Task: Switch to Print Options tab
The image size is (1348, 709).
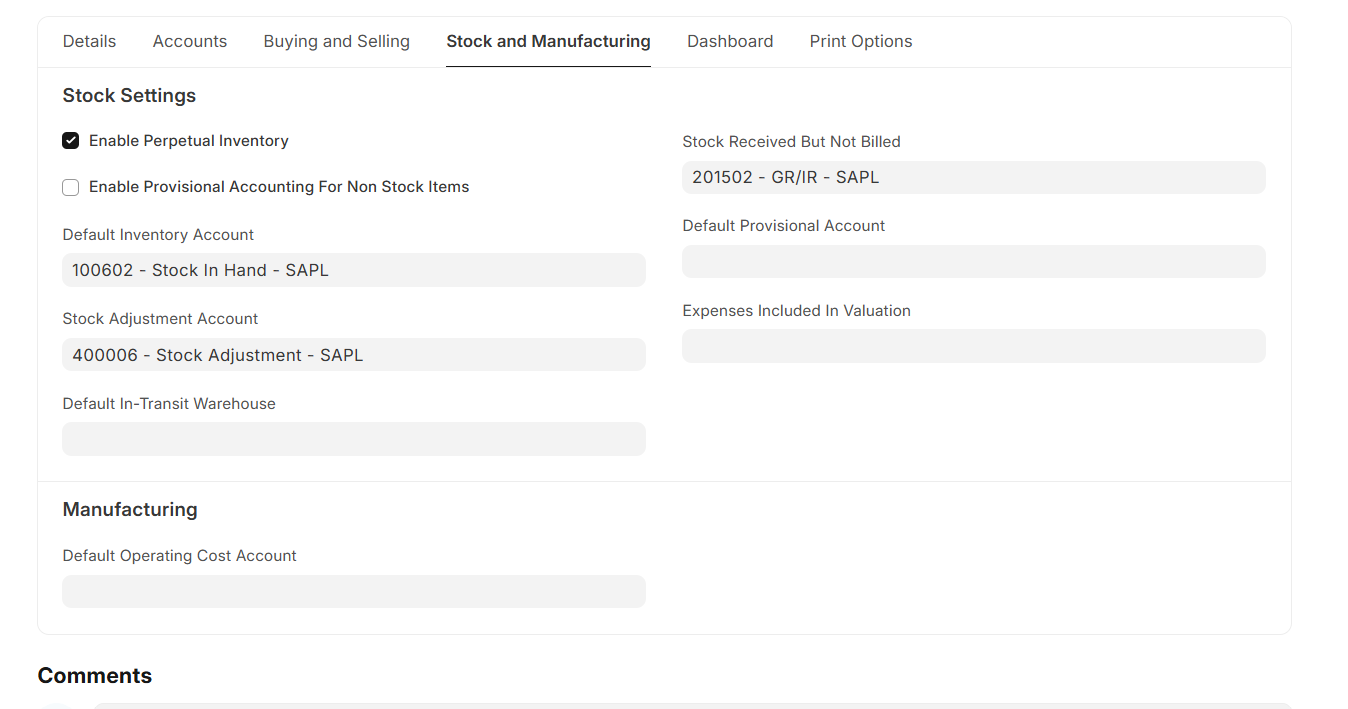Action: click(861, 41)
